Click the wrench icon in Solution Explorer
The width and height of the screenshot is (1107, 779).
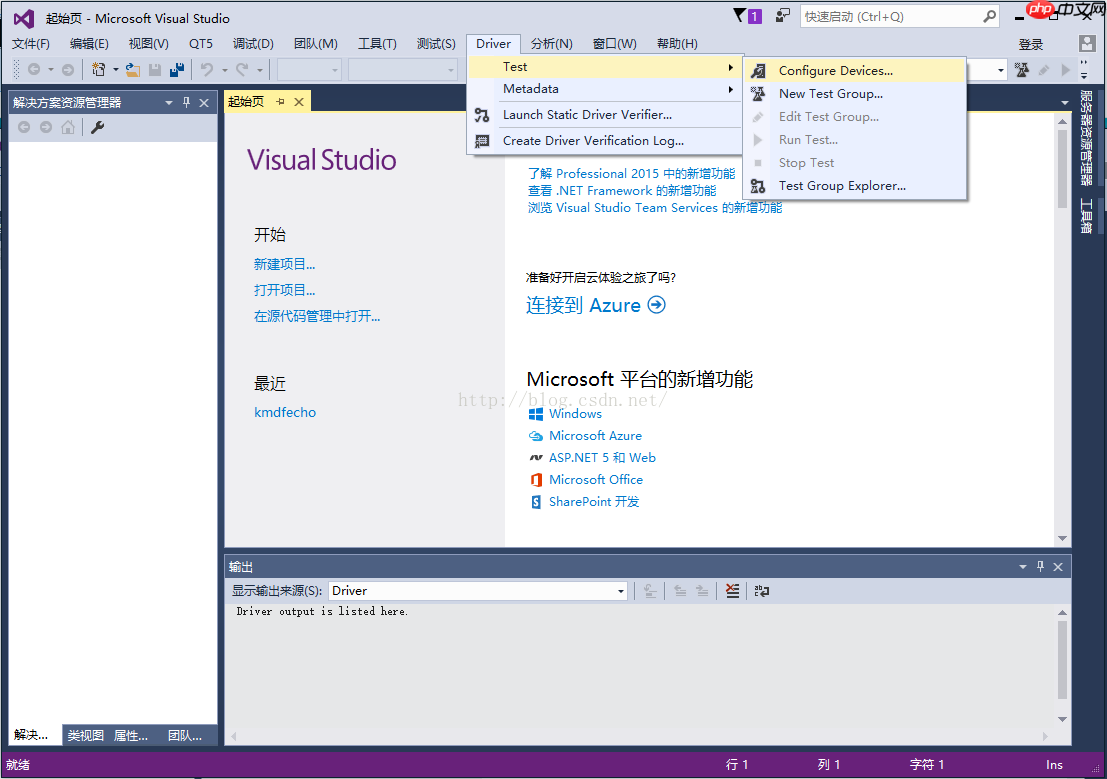[96, 128]
